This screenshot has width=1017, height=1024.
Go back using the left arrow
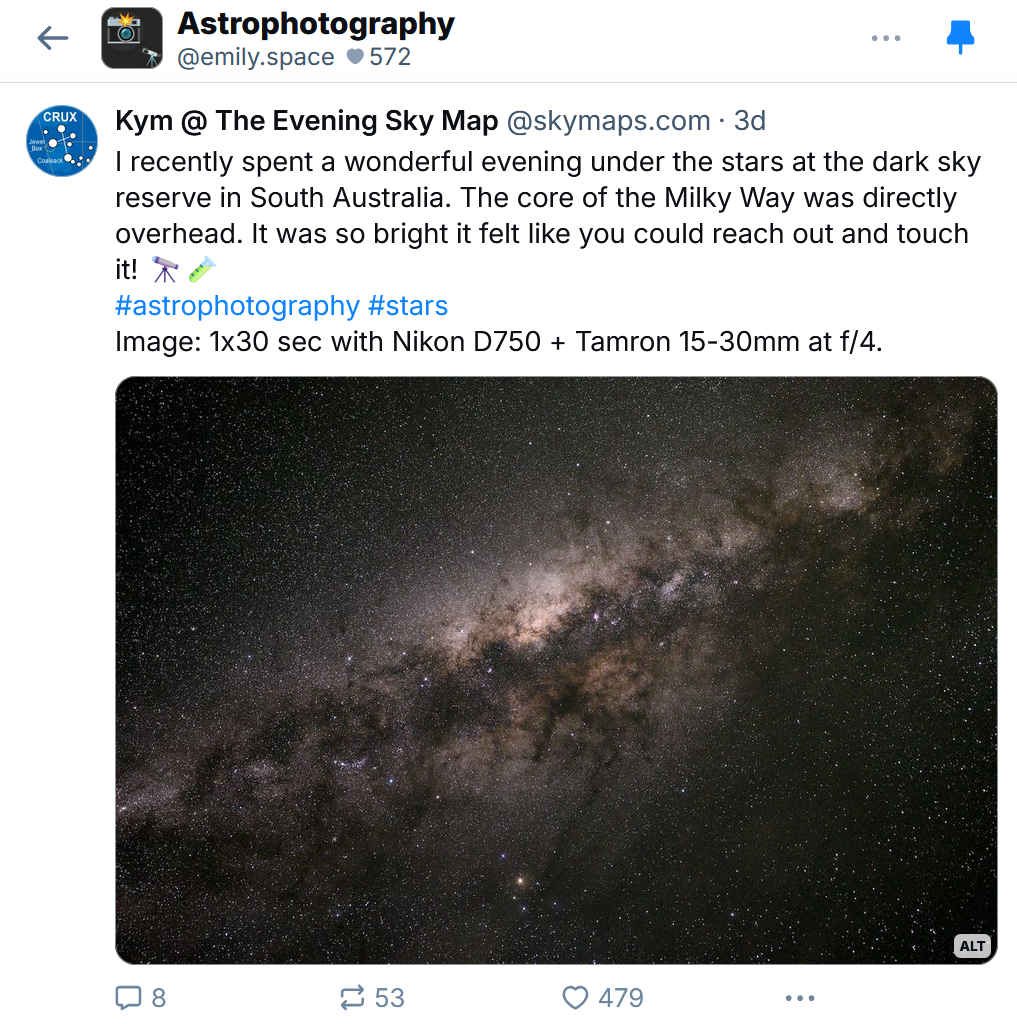tap(53, 38)
